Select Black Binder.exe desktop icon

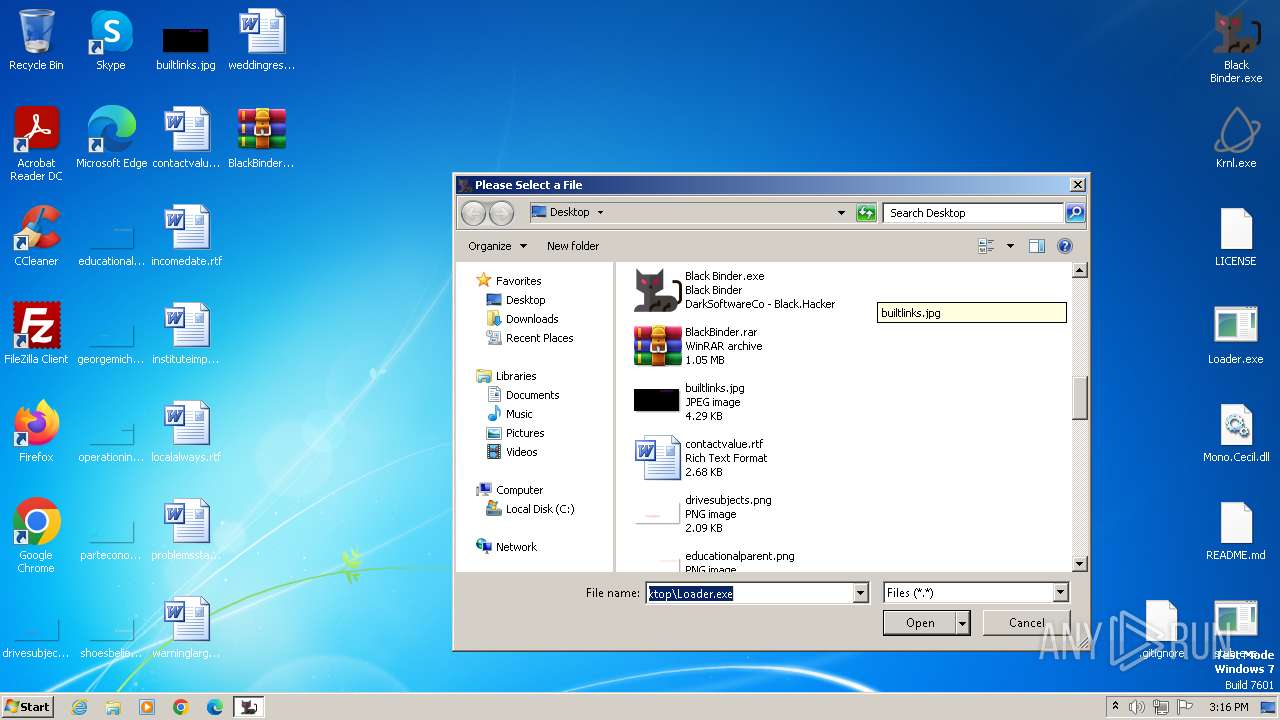tap(1236, 46)
